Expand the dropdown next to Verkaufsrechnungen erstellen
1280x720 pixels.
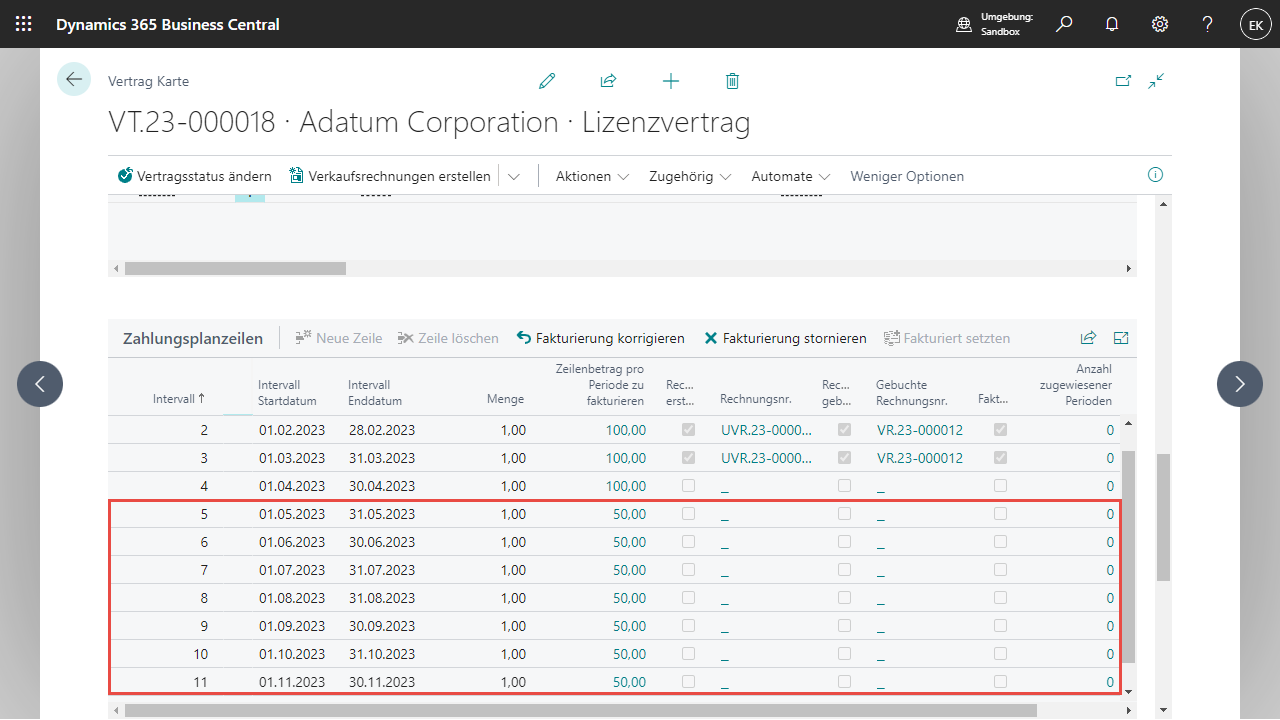pos(513,176)
